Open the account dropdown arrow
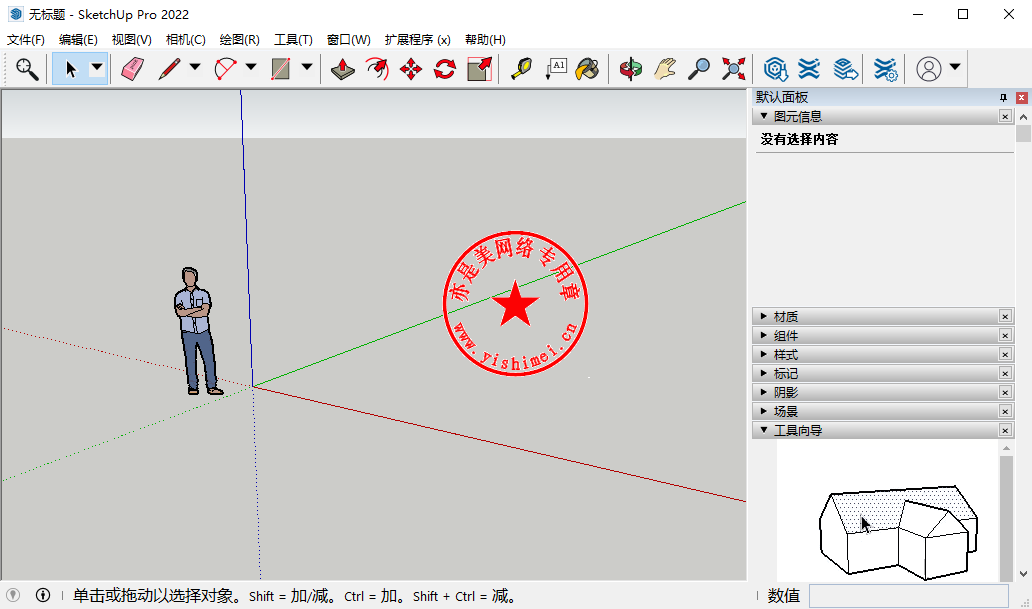The height and width of the screenshot is (609, 1032). click(955, 67)
